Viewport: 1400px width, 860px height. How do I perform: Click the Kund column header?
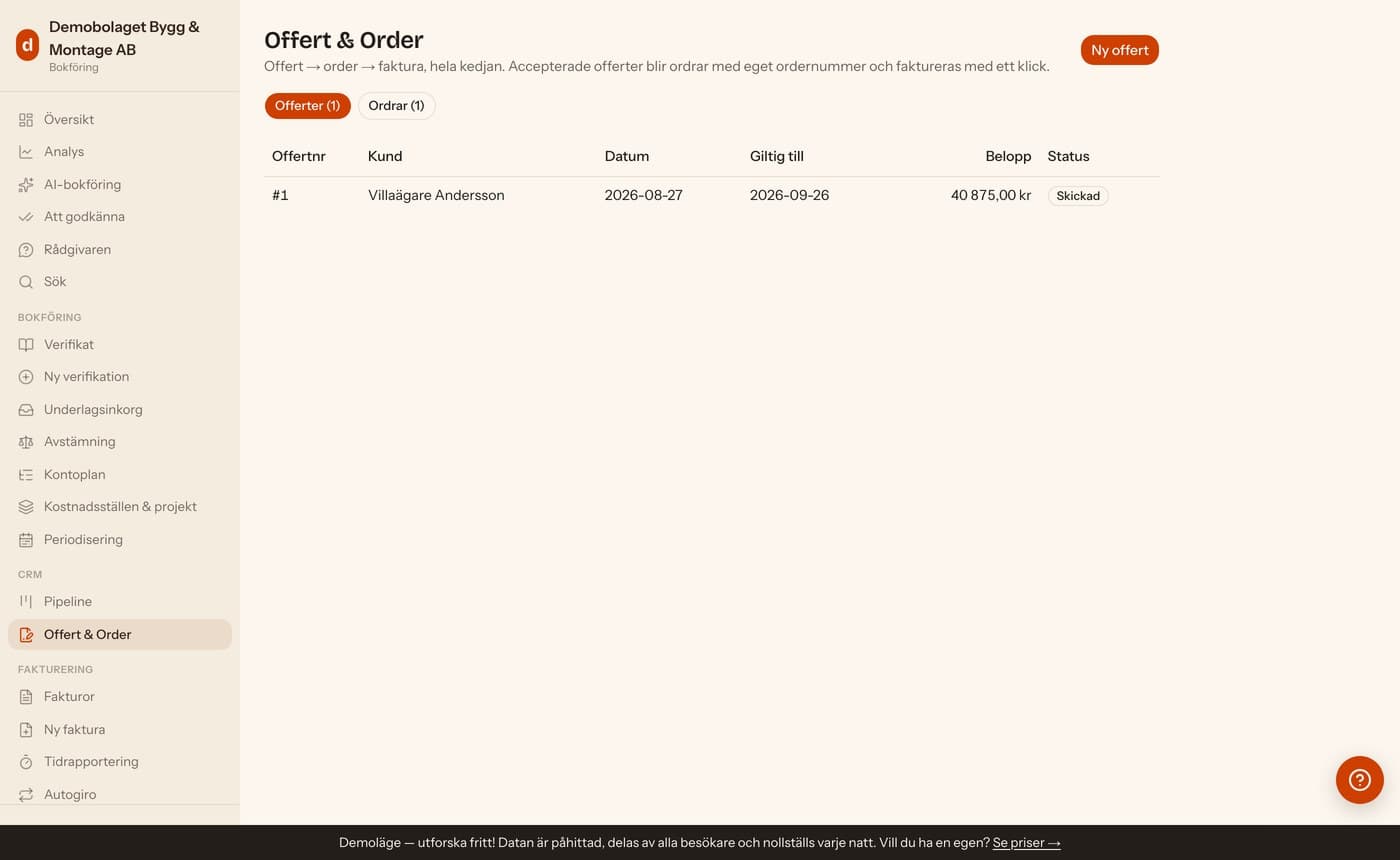coord(385,157)
